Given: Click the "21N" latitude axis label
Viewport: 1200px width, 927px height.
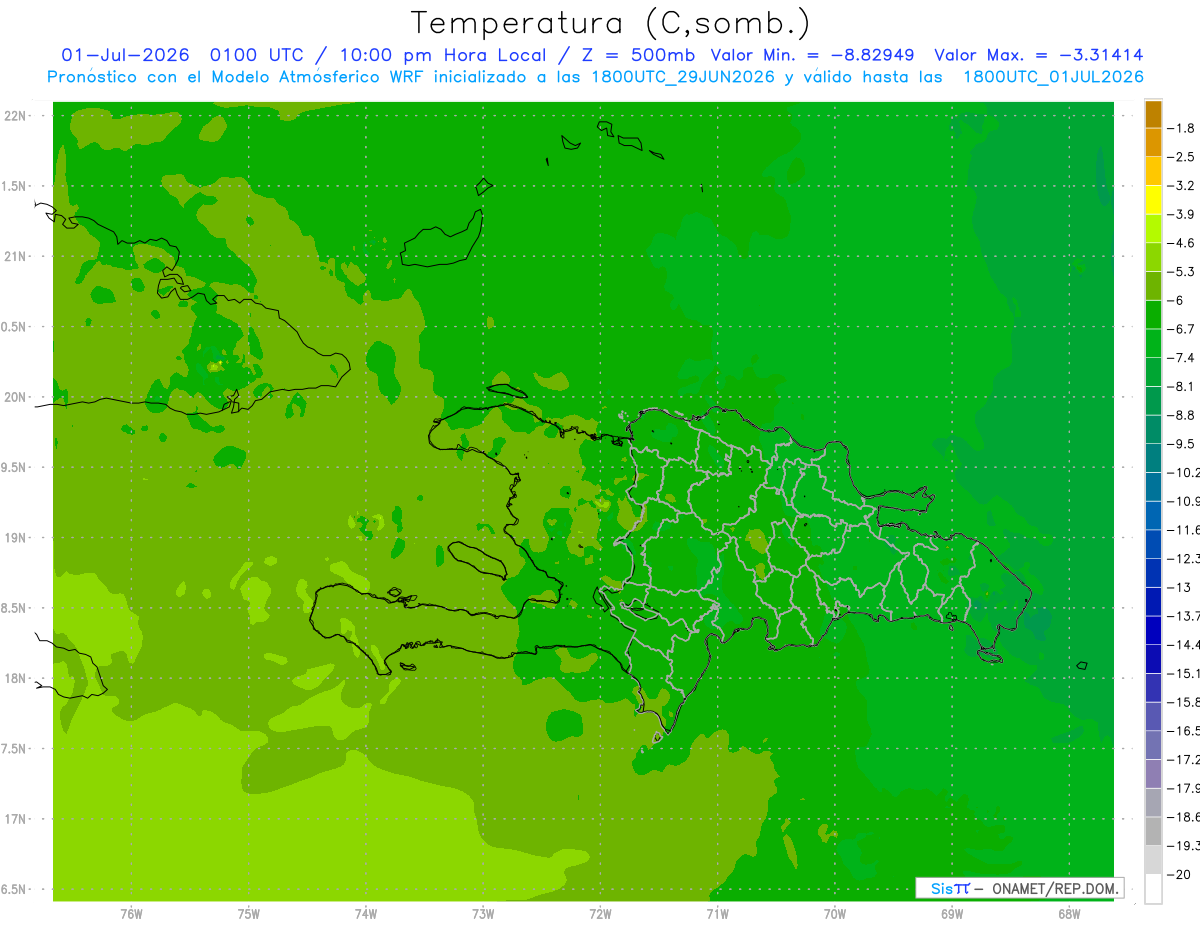Looking at the screenshot, I should (x=13, y=257).
